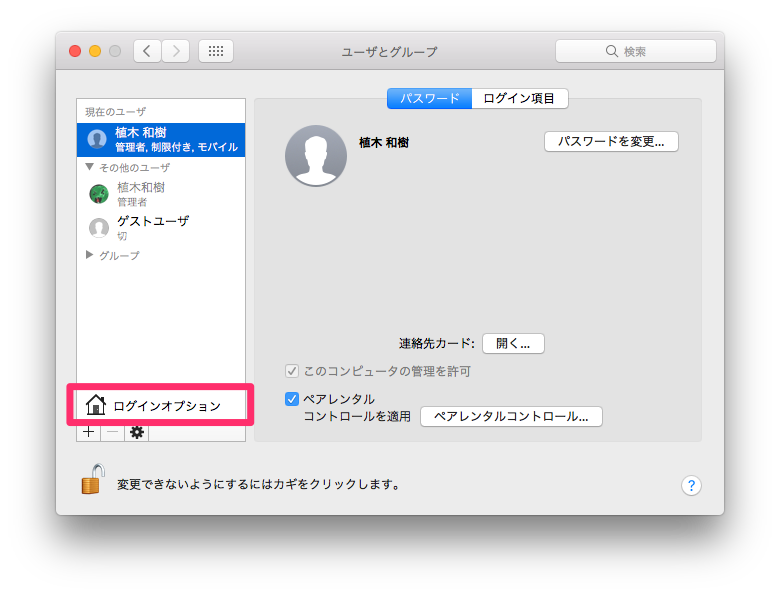
Task: Select current user 植木 和樹 row
Action: (x=161, y=140)
